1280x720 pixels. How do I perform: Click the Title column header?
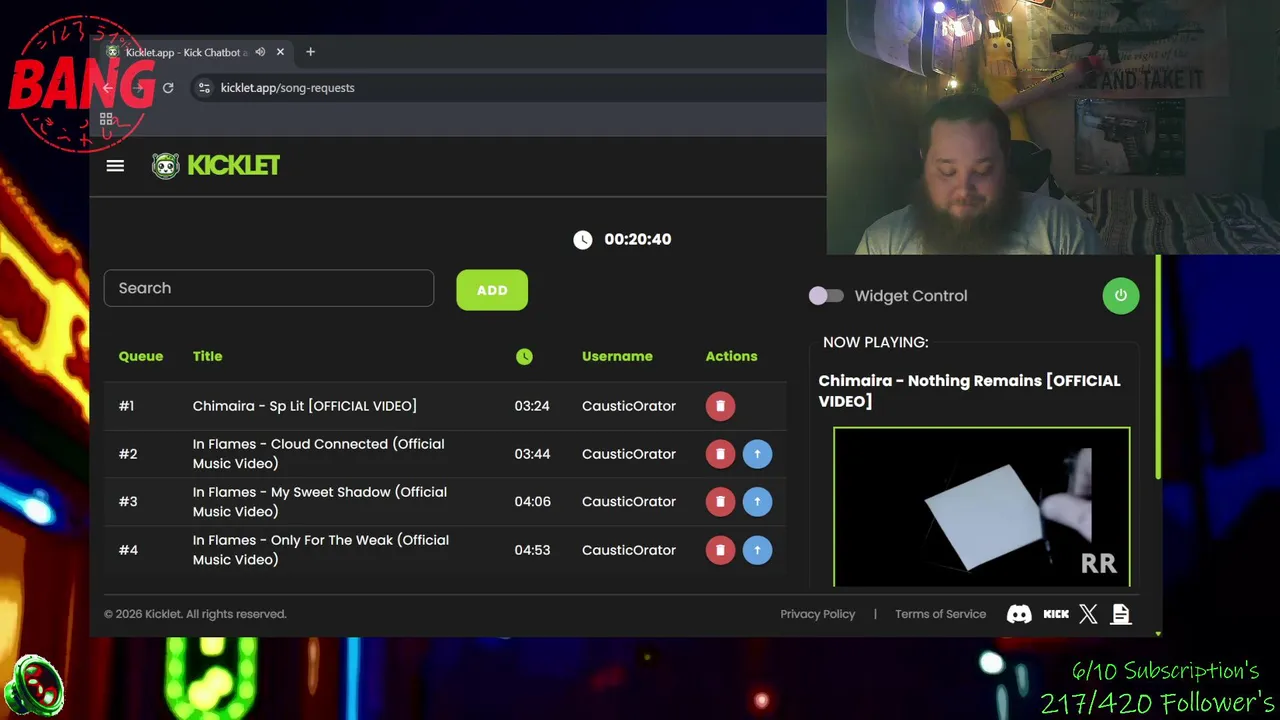tap(207, 356)
